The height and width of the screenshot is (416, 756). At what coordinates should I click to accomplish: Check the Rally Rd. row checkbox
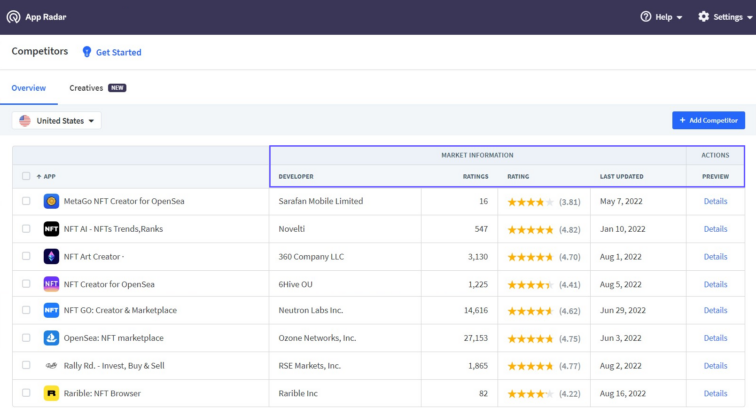(x=26, y=365)
